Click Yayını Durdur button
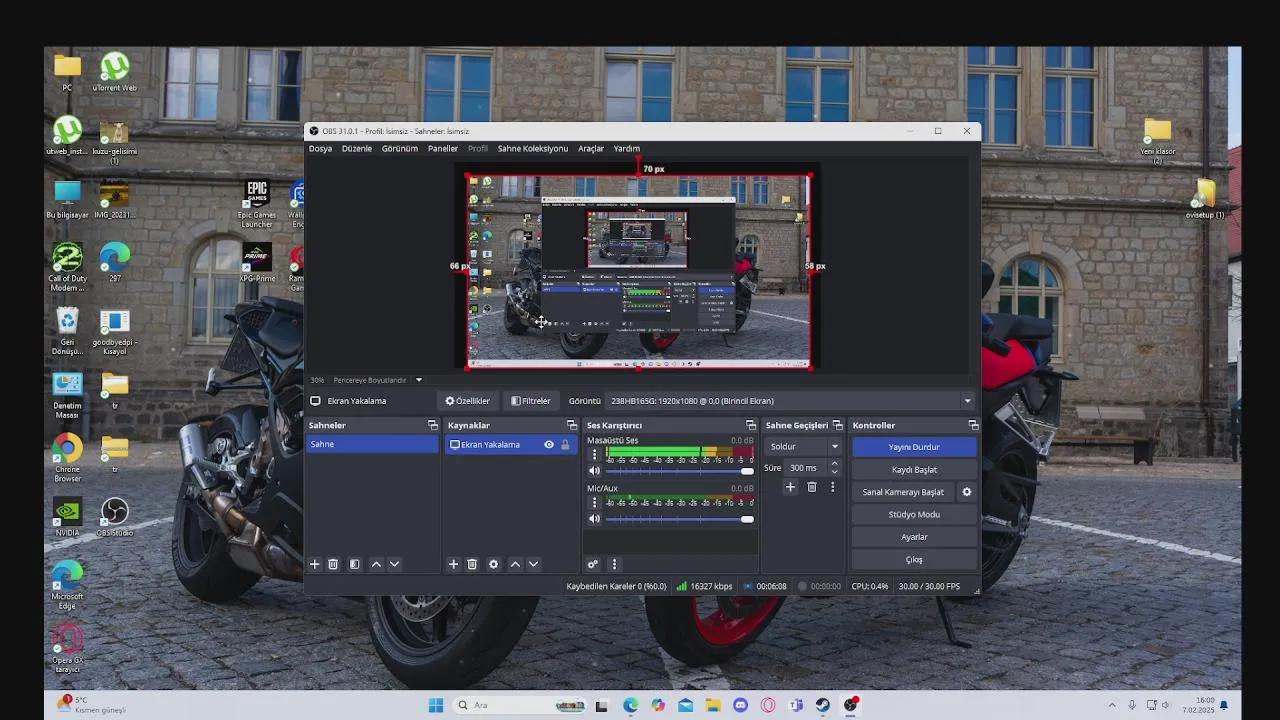 point(914,447)
